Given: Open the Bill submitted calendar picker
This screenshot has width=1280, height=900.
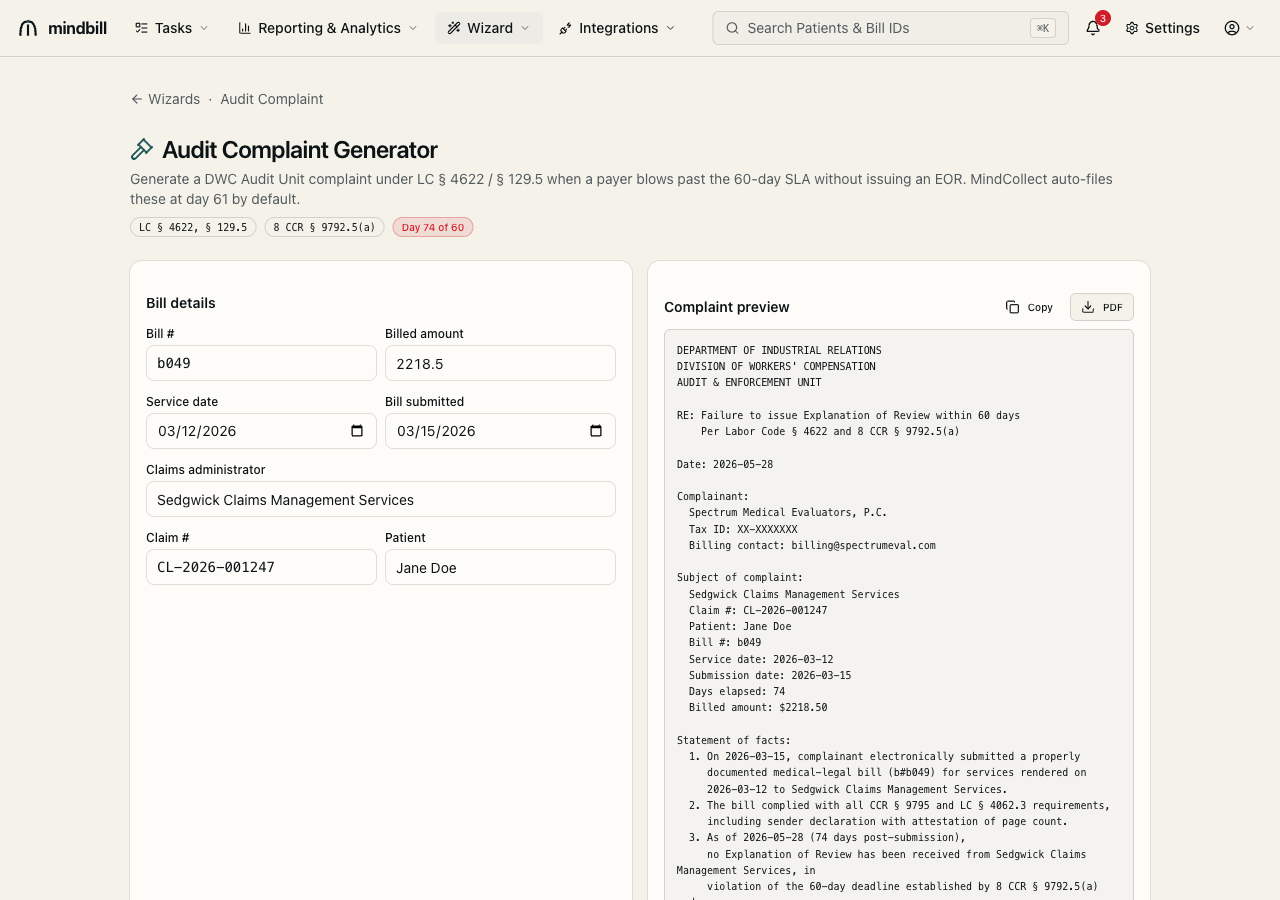Looking at the screenshot, I should (596, 431).
